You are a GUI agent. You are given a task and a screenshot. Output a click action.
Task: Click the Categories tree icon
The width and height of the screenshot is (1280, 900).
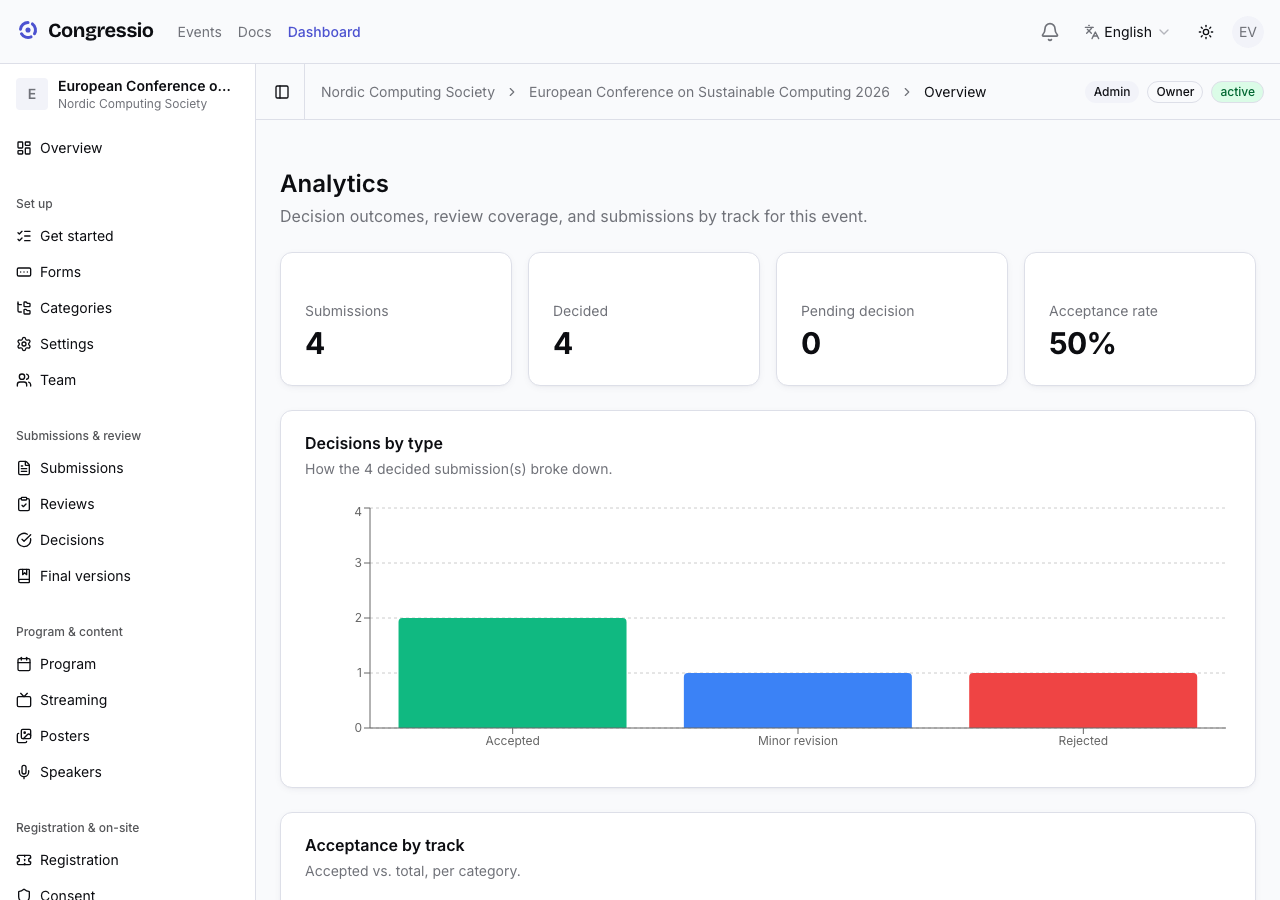[24, 308]
